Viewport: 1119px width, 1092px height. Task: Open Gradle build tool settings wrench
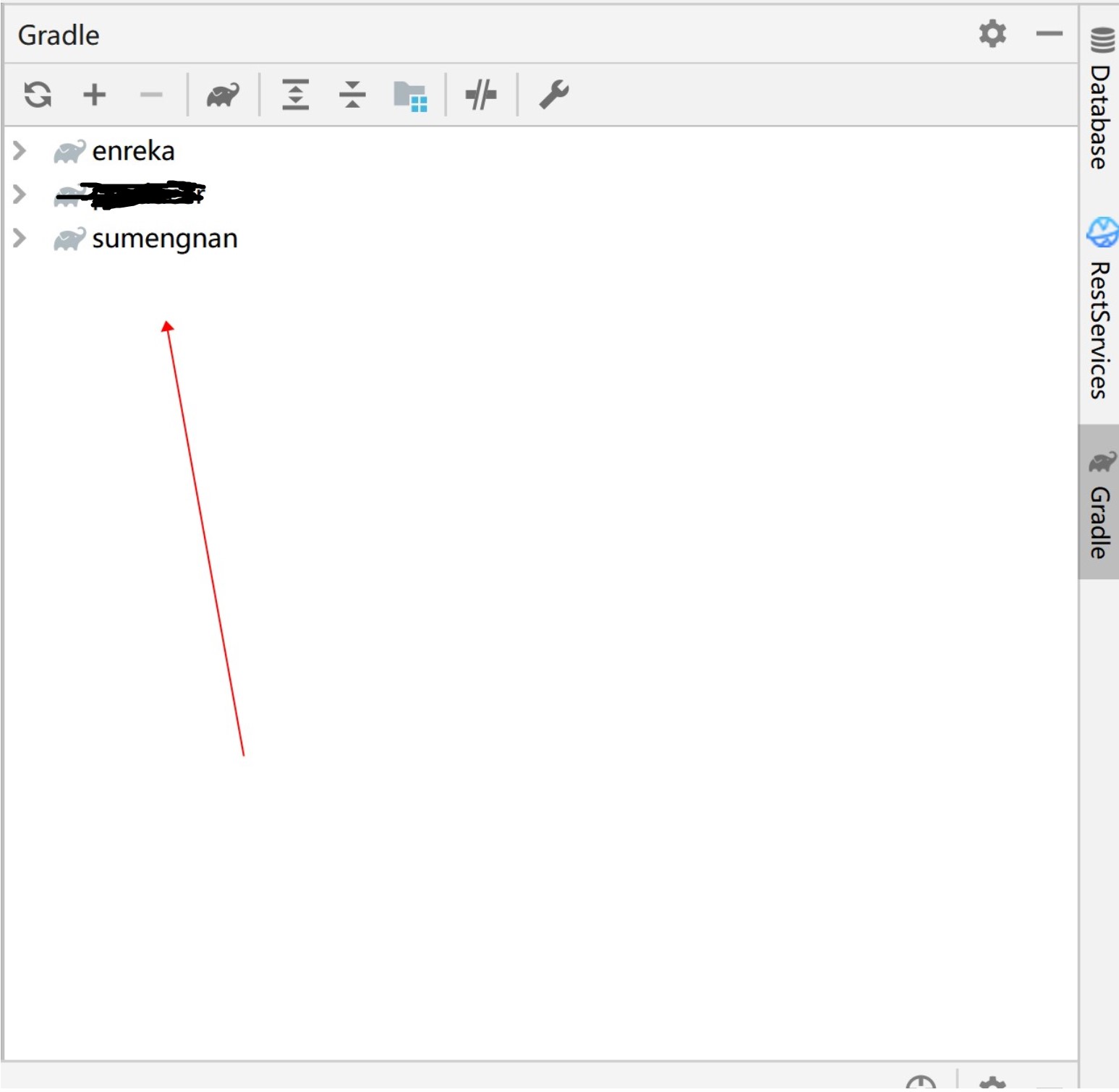[x=554, y=95]
